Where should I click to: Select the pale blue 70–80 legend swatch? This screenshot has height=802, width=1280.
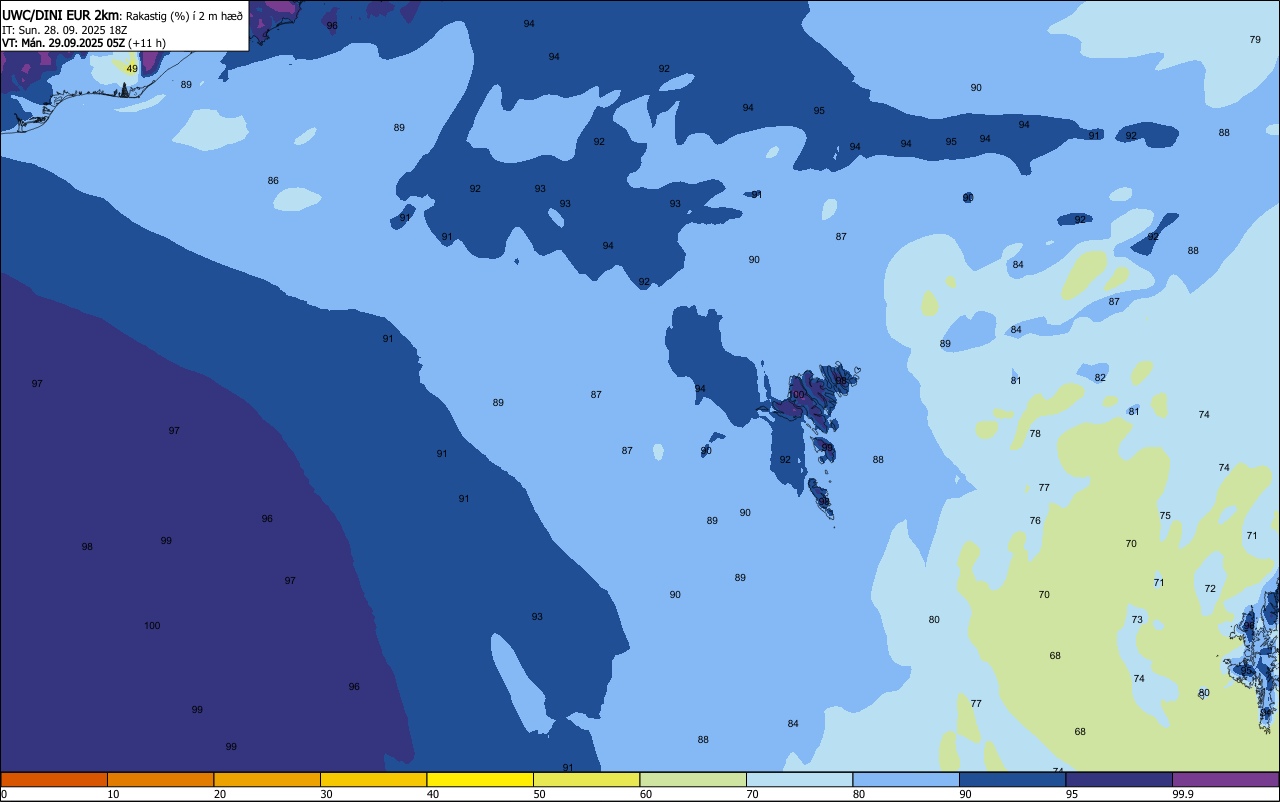click(799, 779)
